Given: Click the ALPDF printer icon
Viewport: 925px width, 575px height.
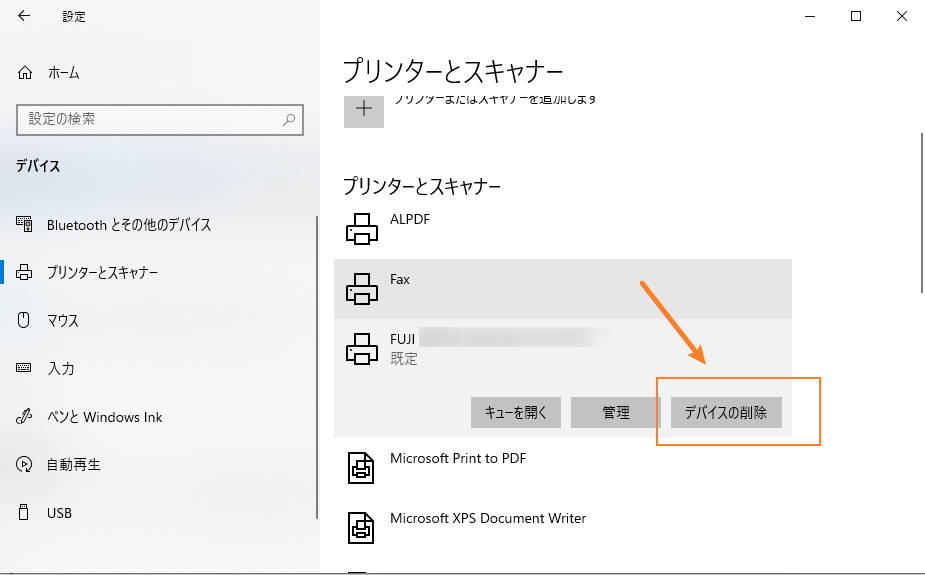Looking at the screenshot, I should (362, 229).
